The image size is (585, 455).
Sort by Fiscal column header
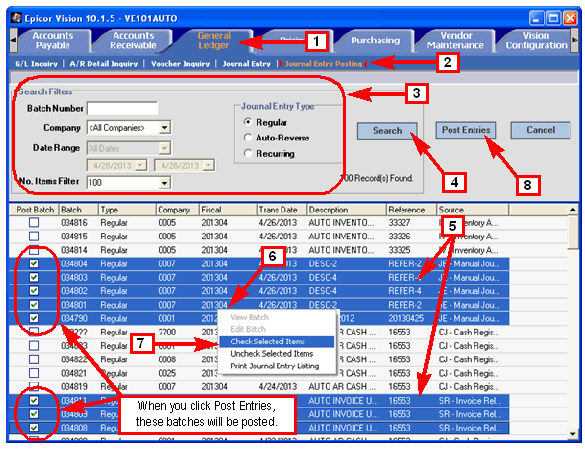point(228,210)
